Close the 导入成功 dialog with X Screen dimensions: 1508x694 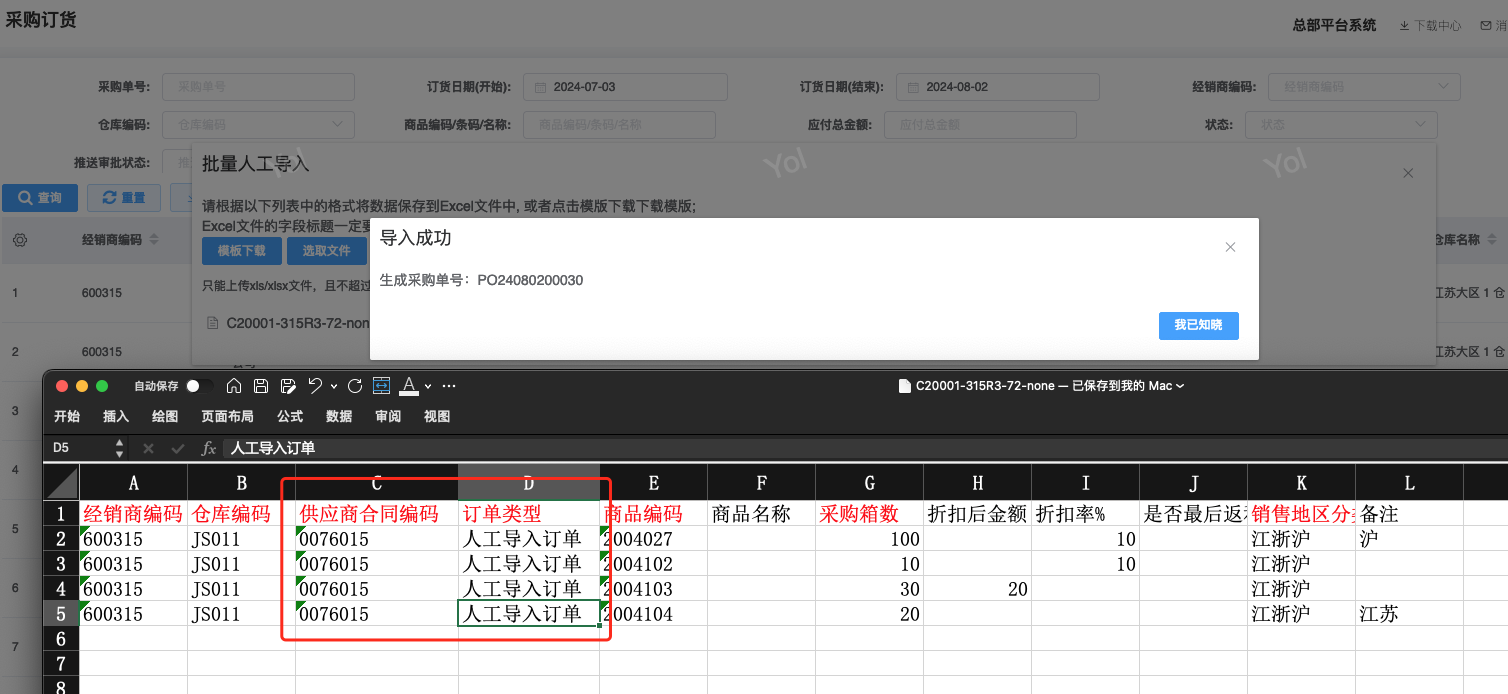[1231, 247]
